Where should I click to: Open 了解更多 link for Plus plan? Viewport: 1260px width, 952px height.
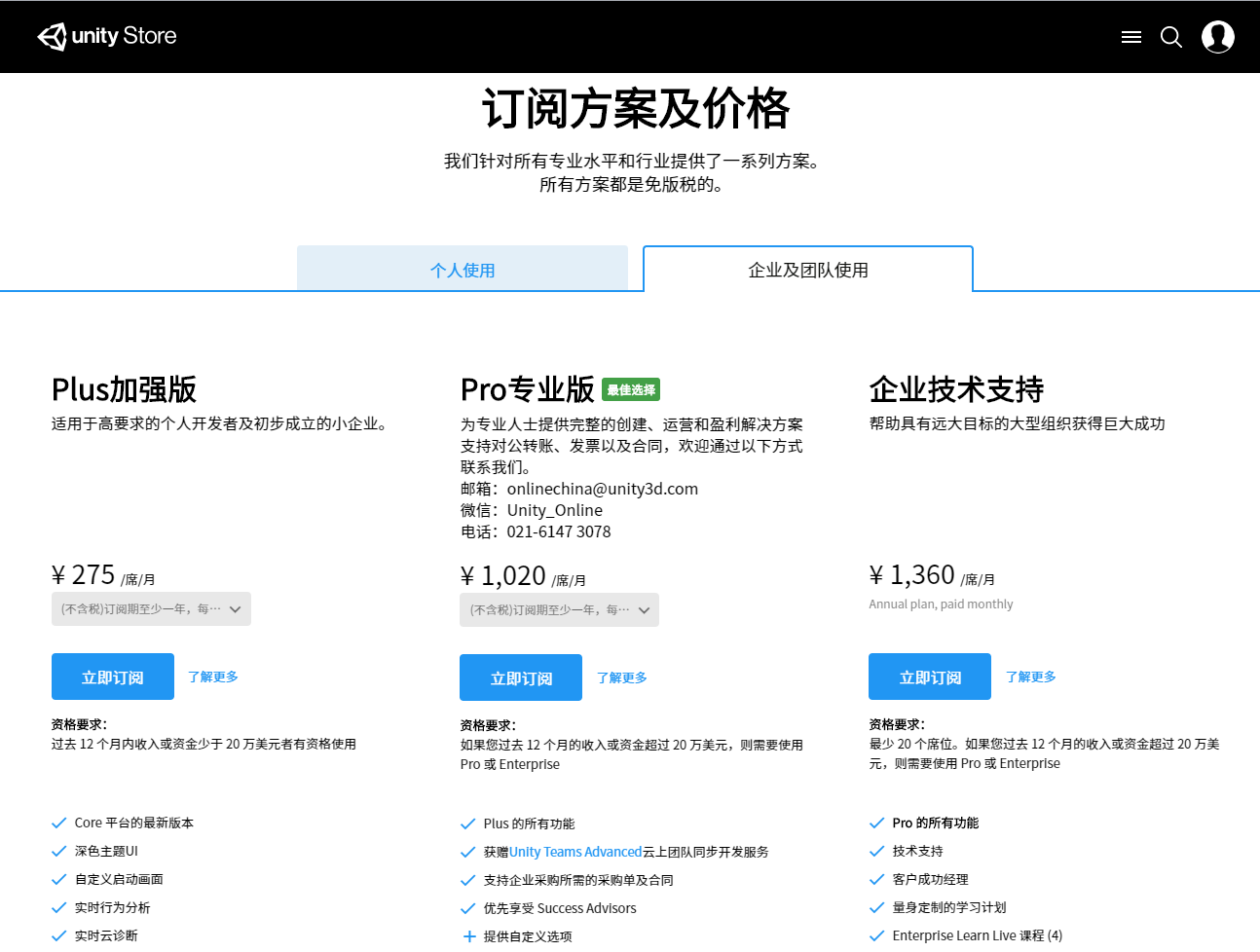213,677
